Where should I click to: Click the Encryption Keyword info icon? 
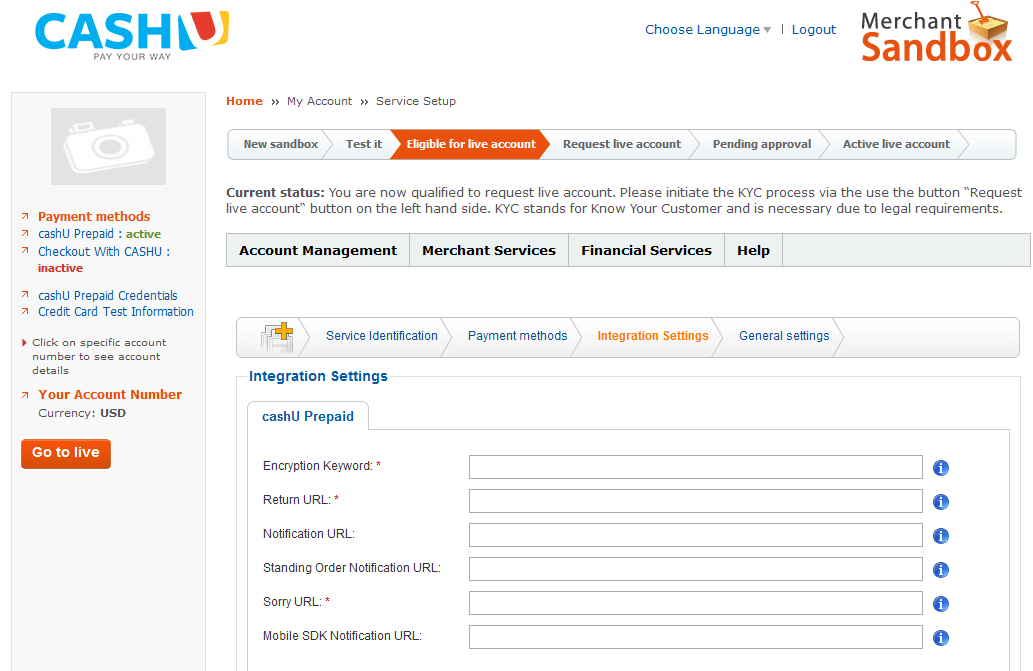pos(941,468)
